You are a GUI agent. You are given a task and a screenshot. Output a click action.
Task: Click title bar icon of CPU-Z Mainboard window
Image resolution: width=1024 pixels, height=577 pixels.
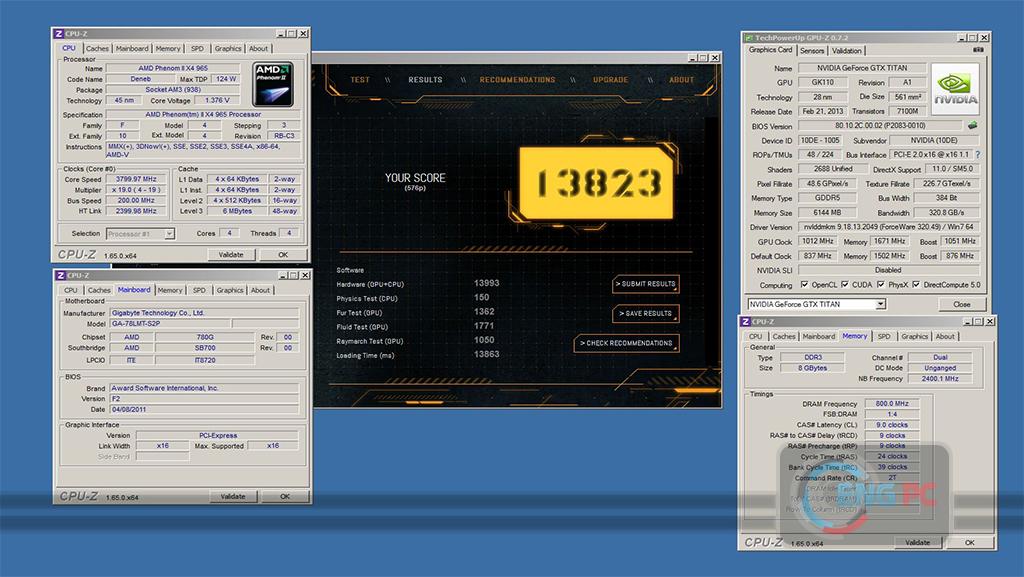[61, 275]
